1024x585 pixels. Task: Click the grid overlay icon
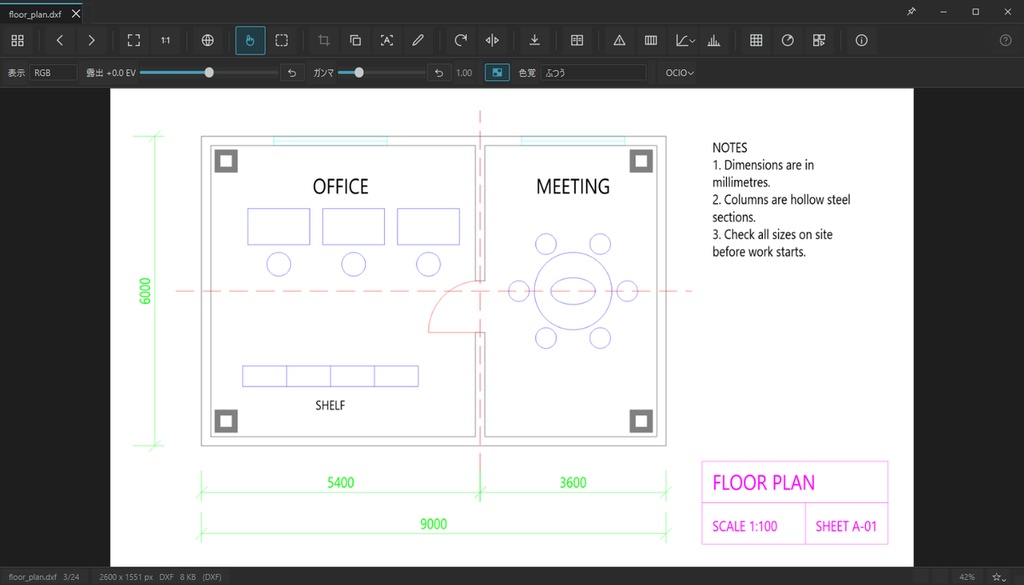click(756, 40)
